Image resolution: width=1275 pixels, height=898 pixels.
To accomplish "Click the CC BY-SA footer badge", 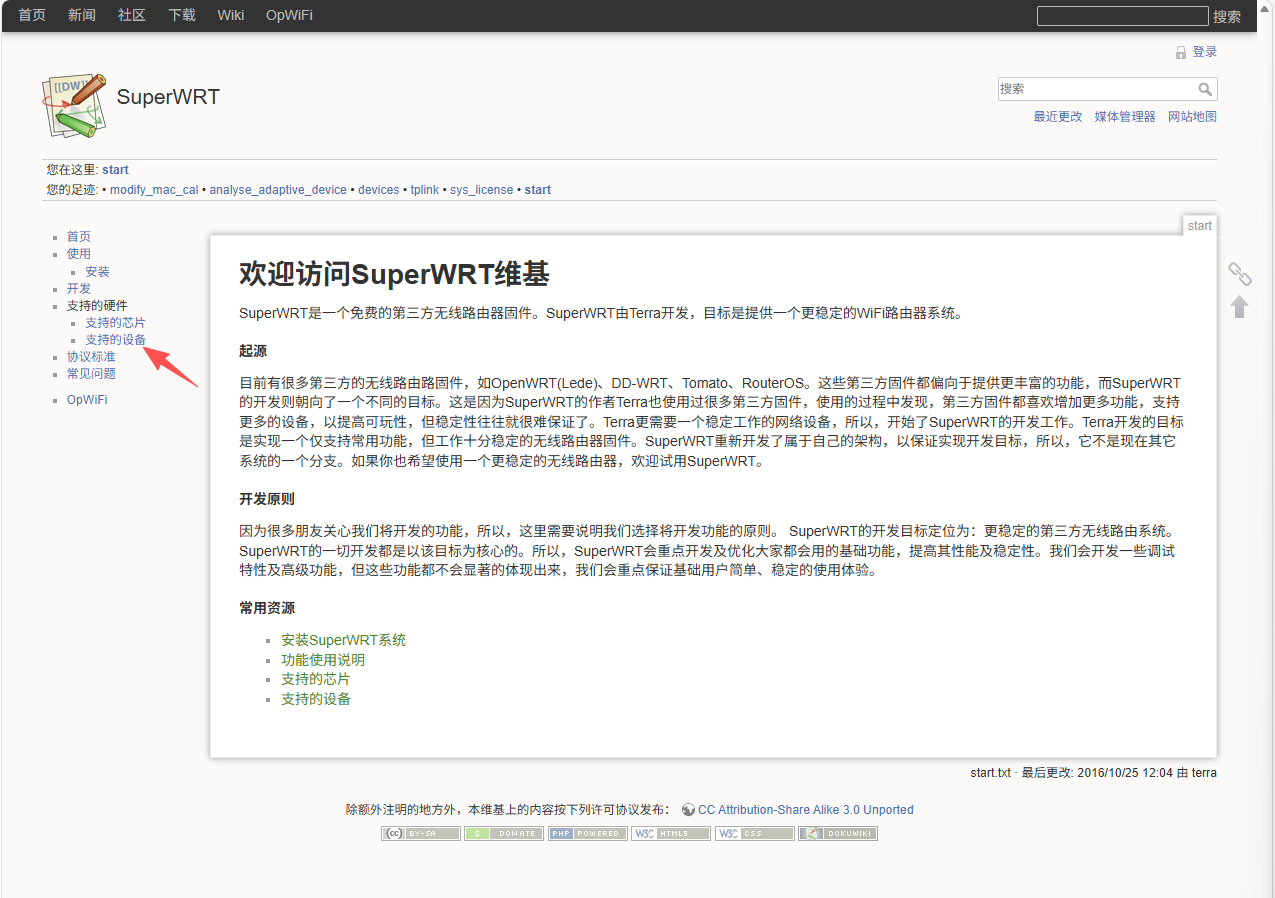I will (421, 833).
